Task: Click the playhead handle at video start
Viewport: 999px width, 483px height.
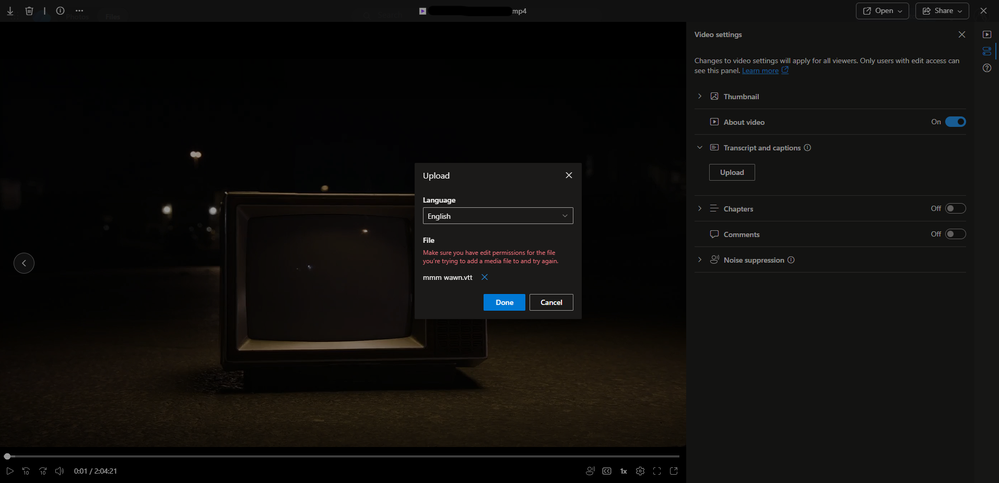Action: coord(7,456)
